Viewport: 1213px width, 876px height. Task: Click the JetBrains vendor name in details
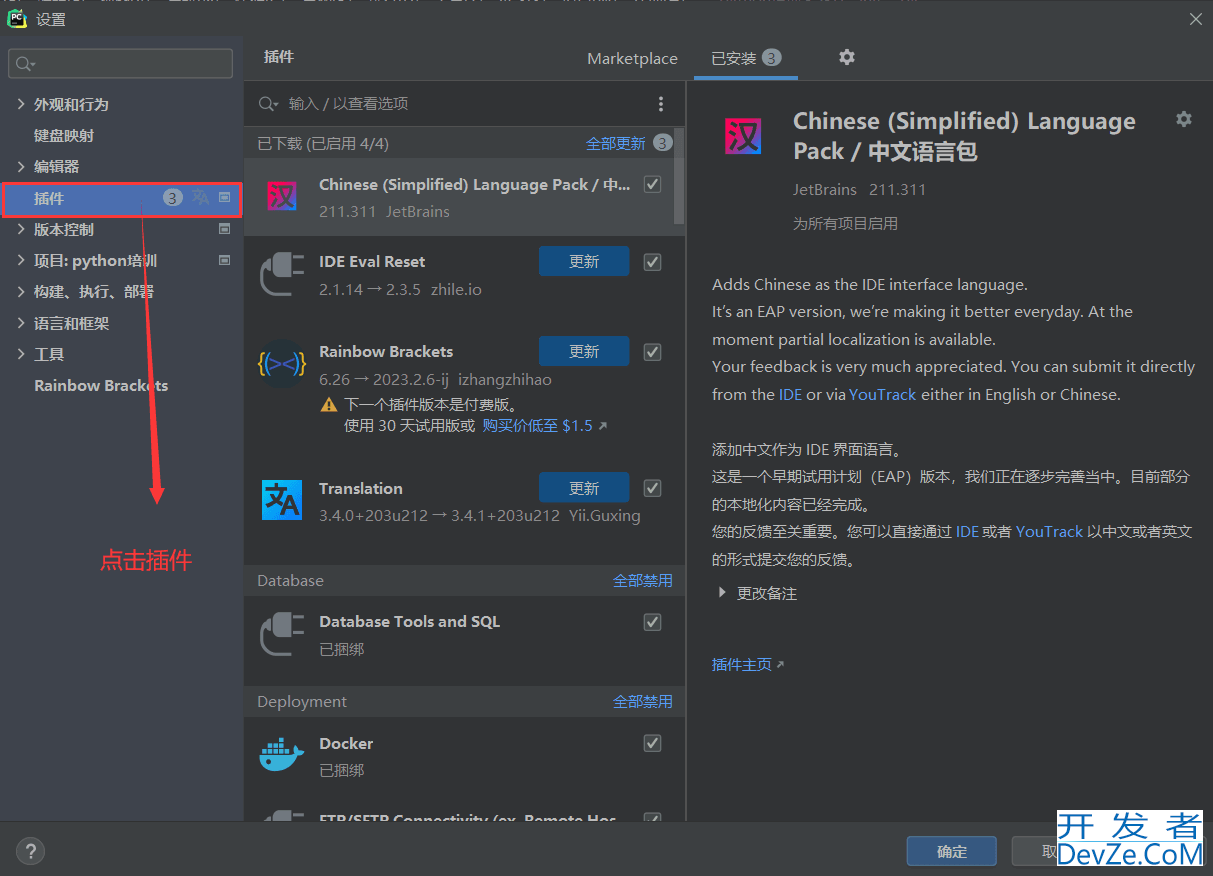pyautogui.click(x=825, y=189)
